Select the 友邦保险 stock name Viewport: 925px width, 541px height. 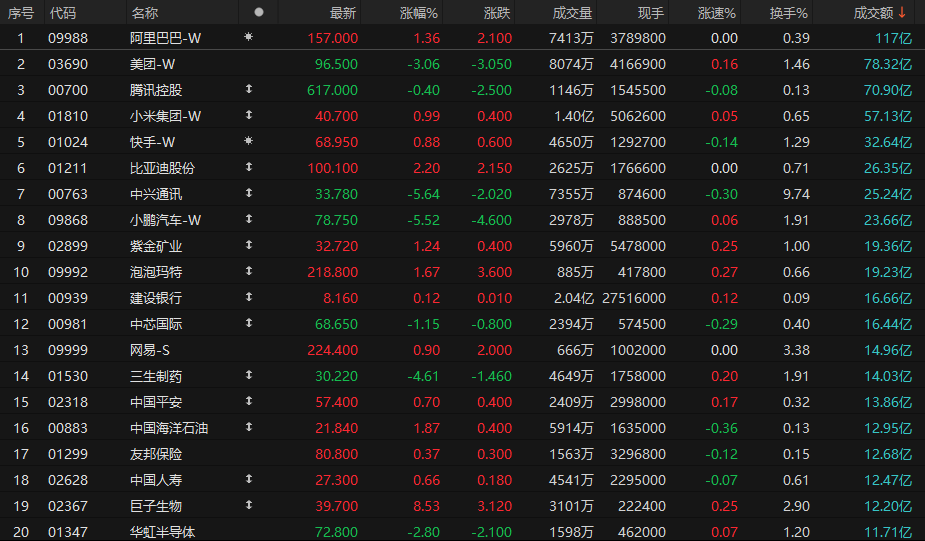tap(156, 454)
